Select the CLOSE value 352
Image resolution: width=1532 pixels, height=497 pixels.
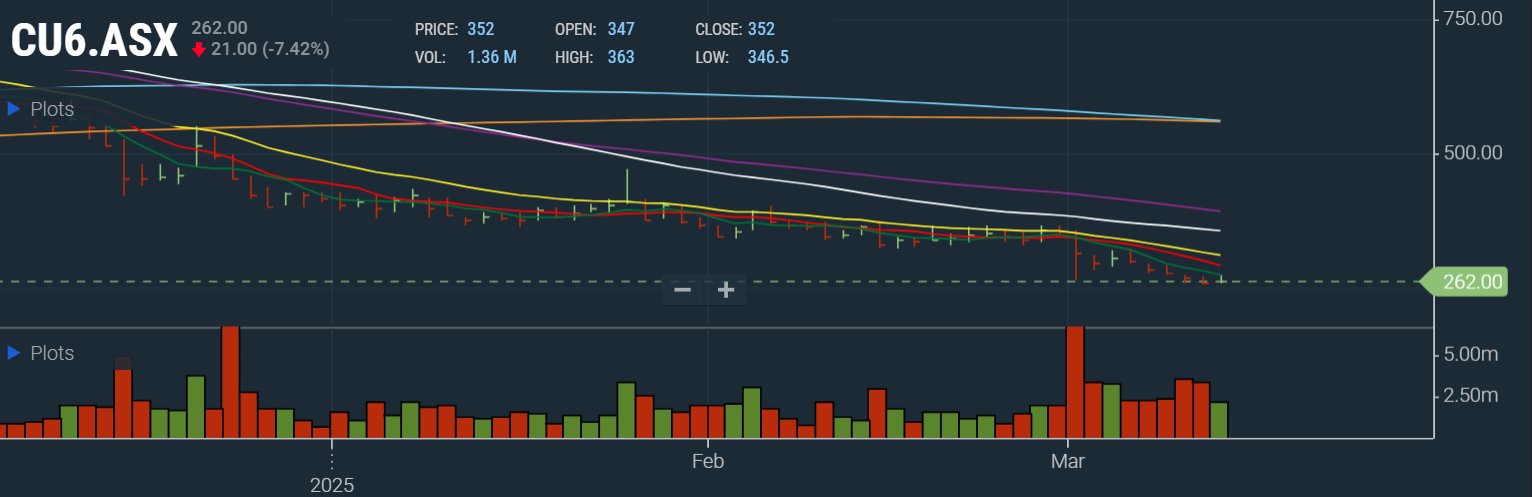pyautogui.click(x=761, y=29)
